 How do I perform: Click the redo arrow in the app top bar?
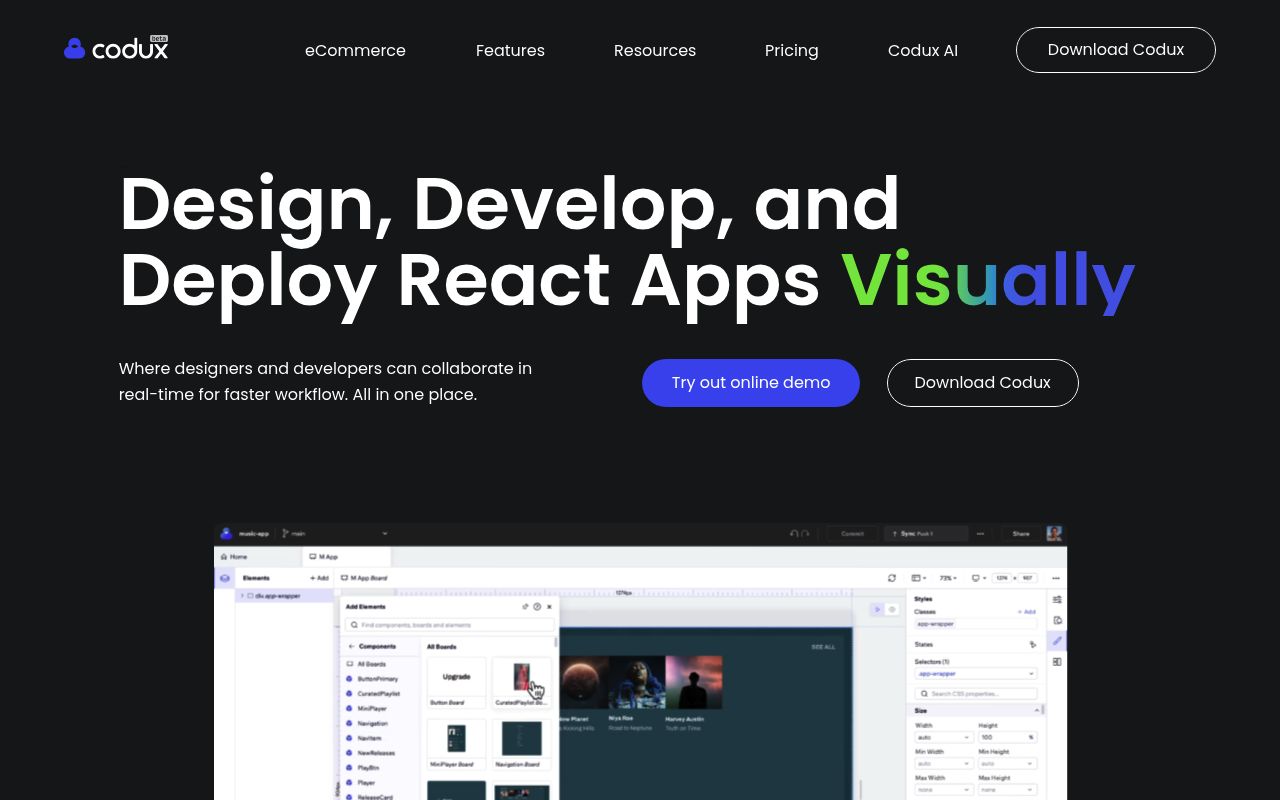[x=805, y=534]
